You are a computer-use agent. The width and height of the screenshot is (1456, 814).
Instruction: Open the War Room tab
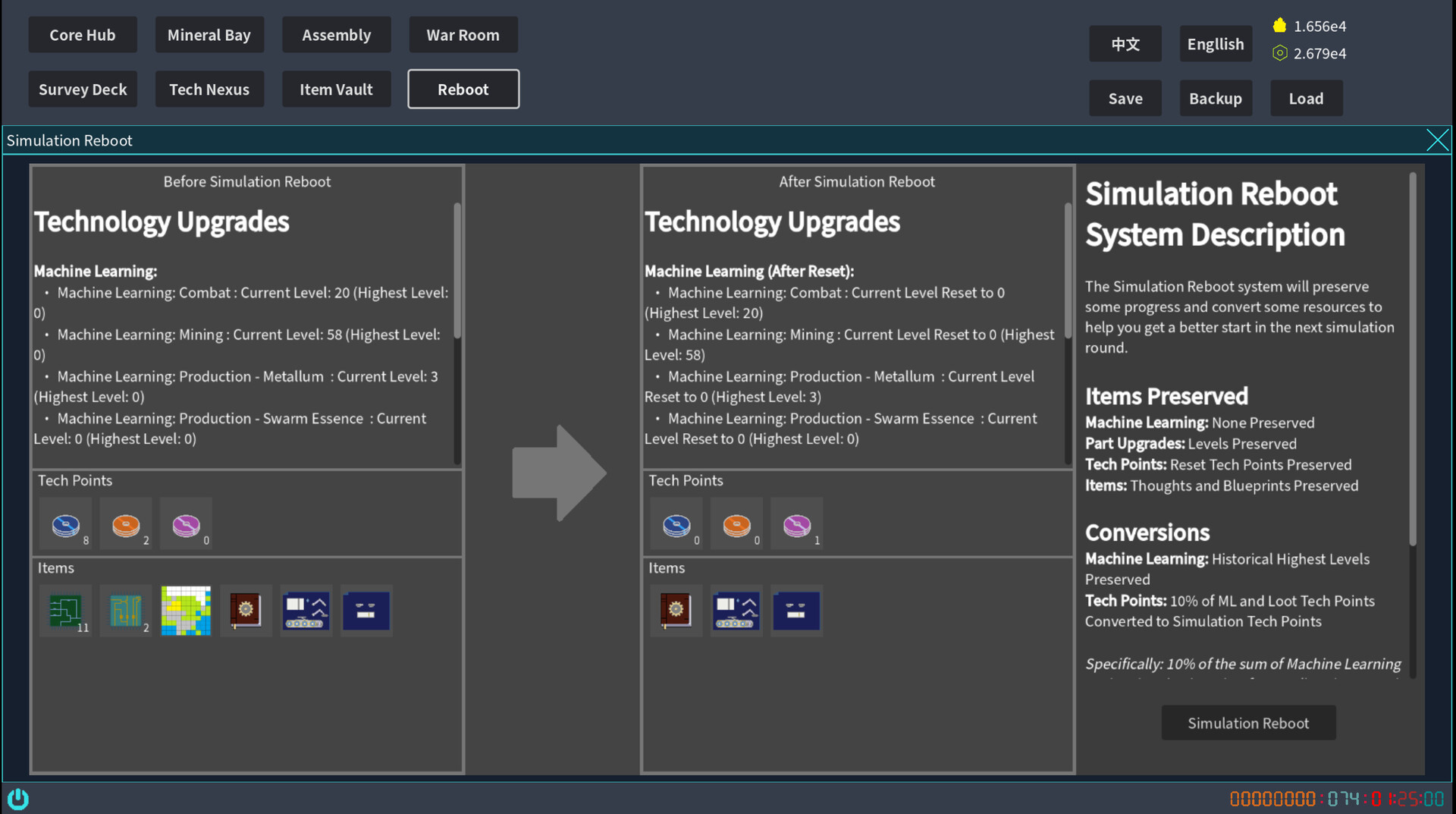pyautogui.click(x=463, y=34)
